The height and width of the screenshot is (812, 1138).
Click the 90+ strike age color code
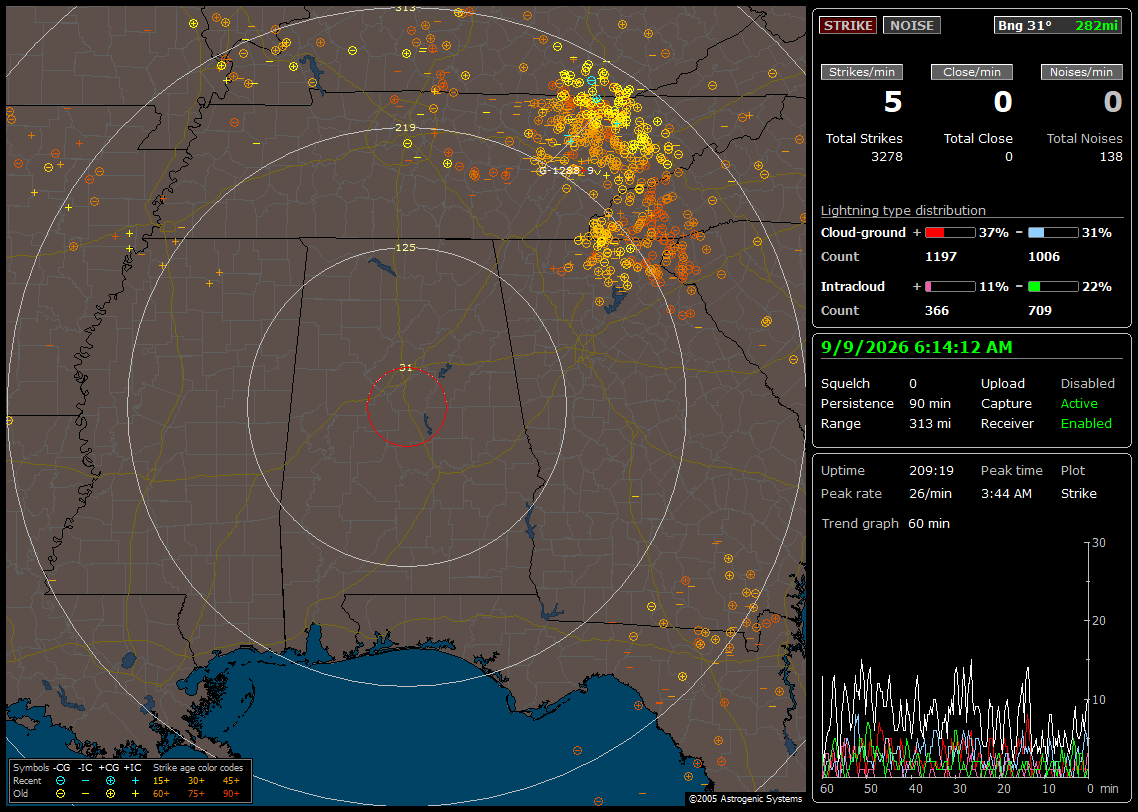tap(231, 794)
